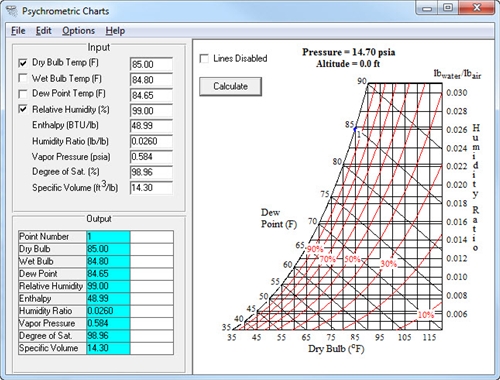Viewport: 500px width, 380px height.
Task: Click the Wet Bulb Temp input field
Action: tap(151, 80)
